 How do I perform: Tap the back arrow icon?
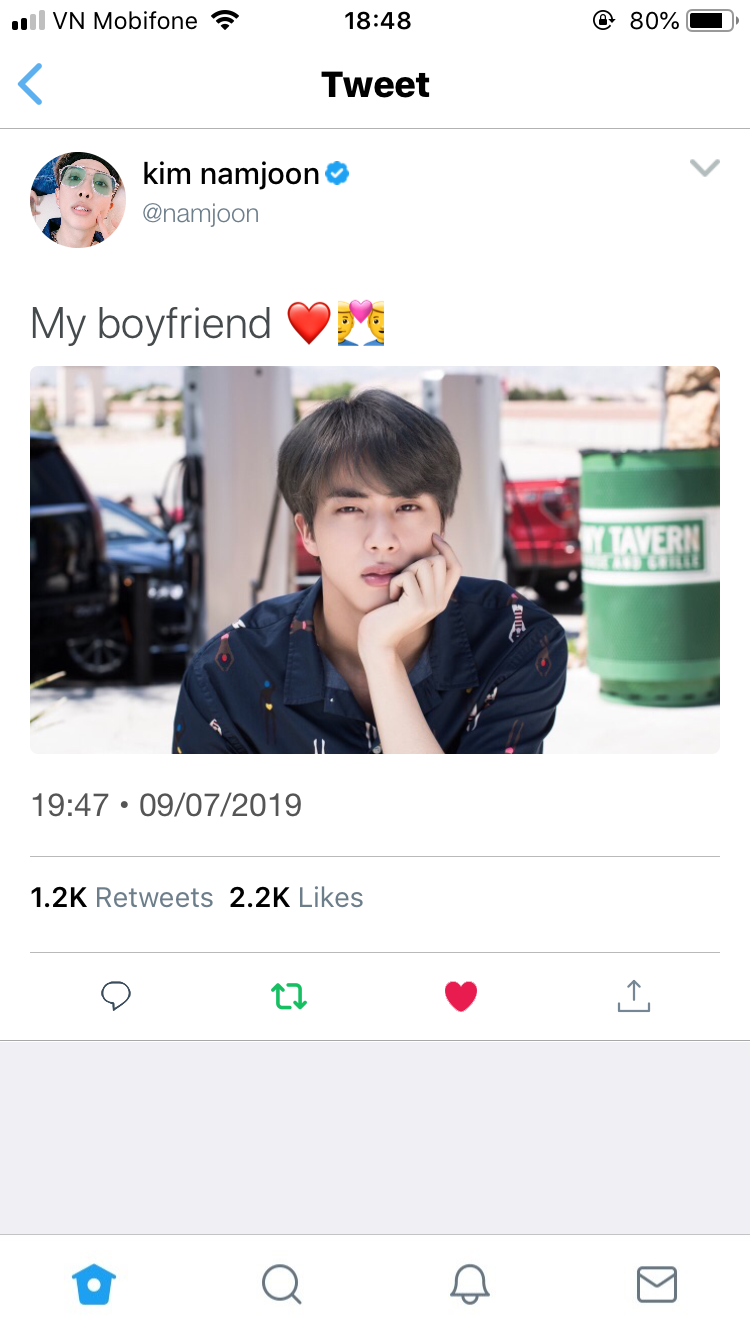(x=31, y=84)
